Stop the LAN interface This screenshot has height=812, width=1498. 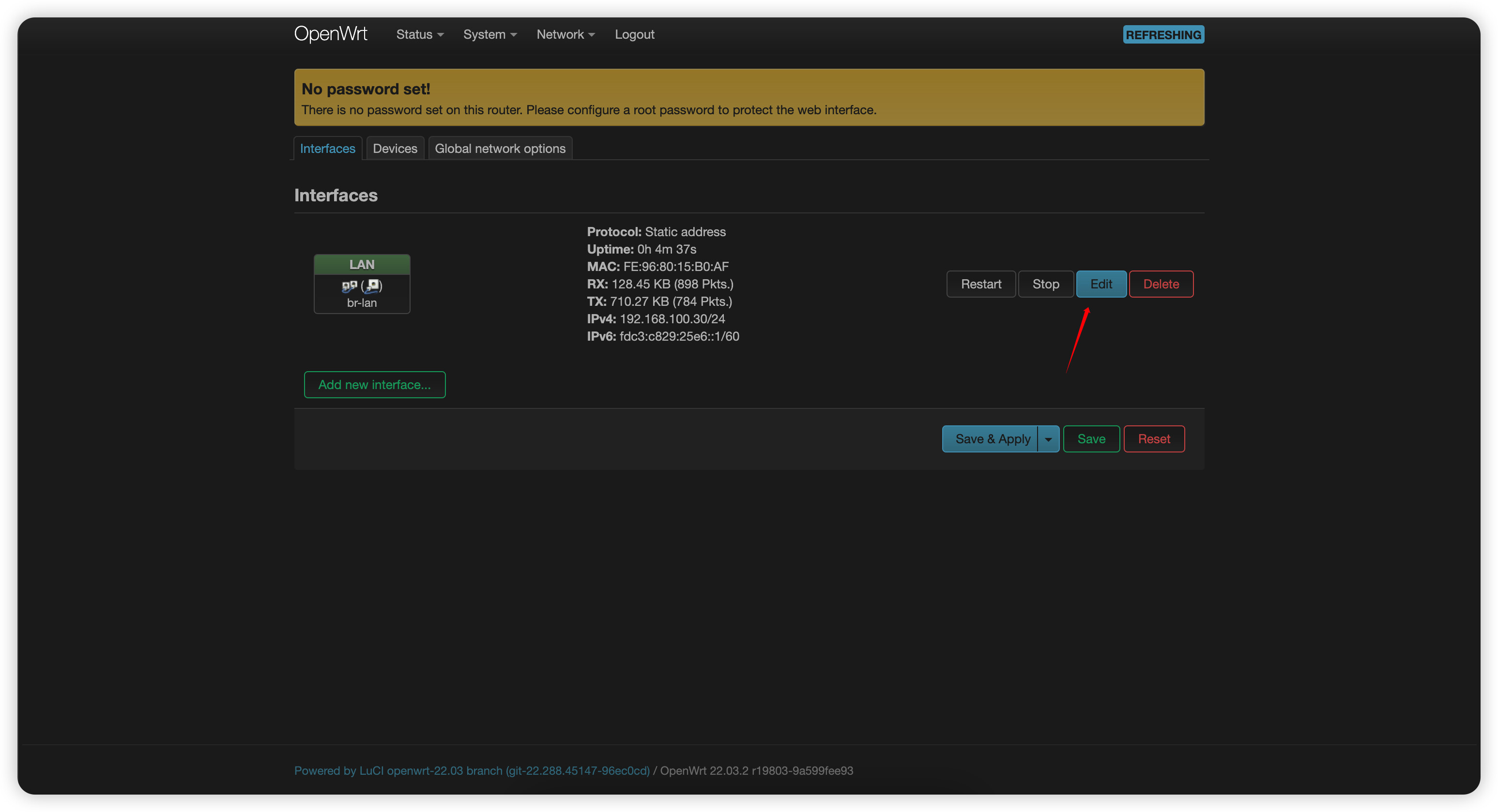point(1046,284)
